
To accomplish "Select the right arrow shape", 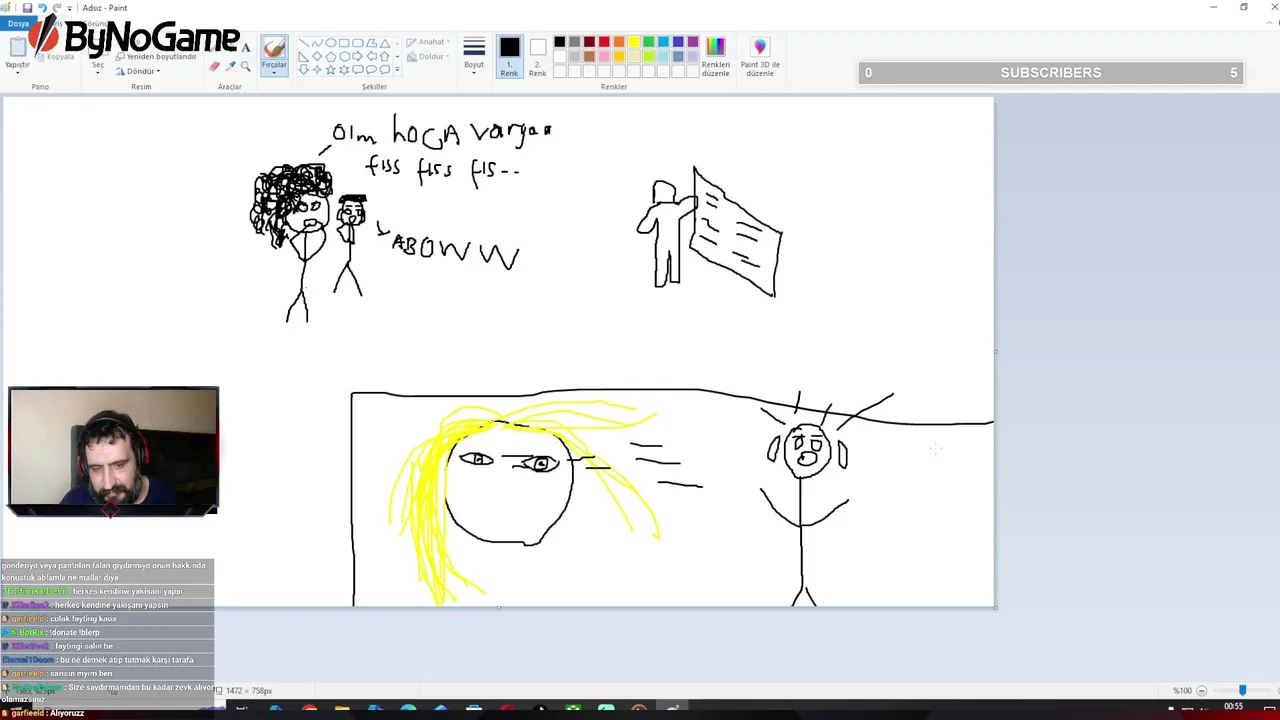I will [x=357, y=56].
